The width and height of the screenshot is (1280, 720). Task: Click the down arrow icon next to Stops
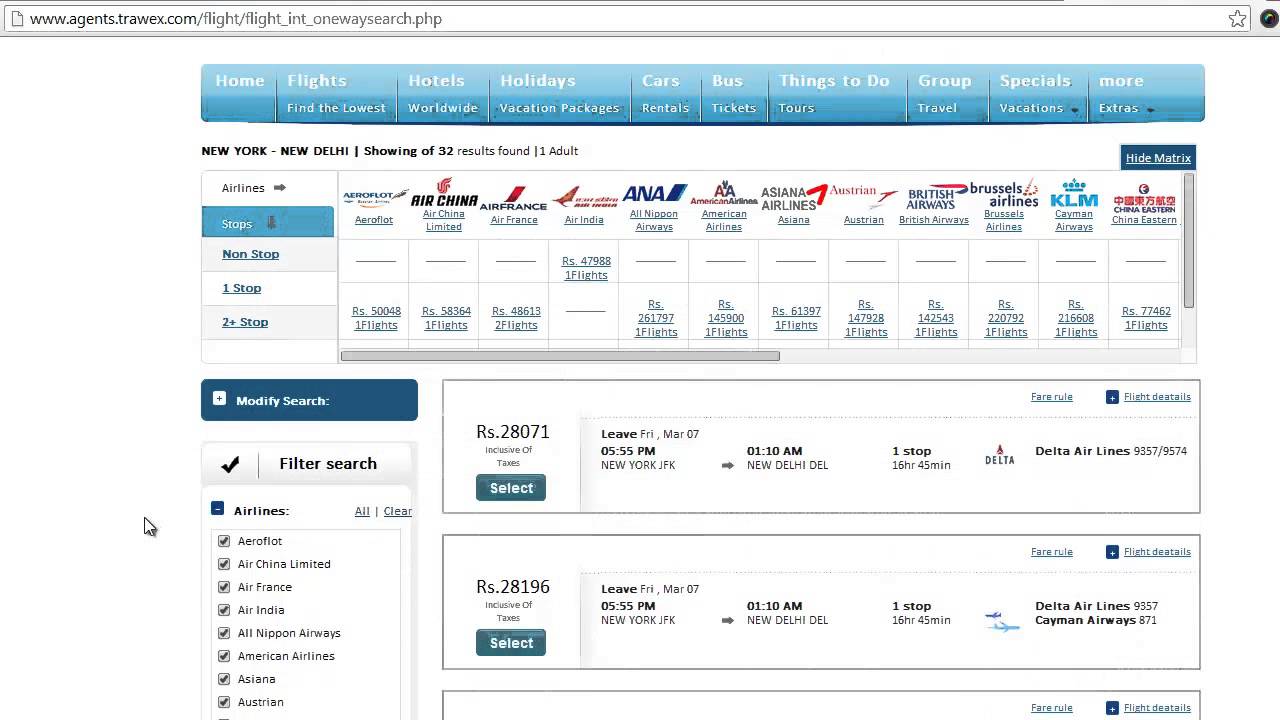270,223
